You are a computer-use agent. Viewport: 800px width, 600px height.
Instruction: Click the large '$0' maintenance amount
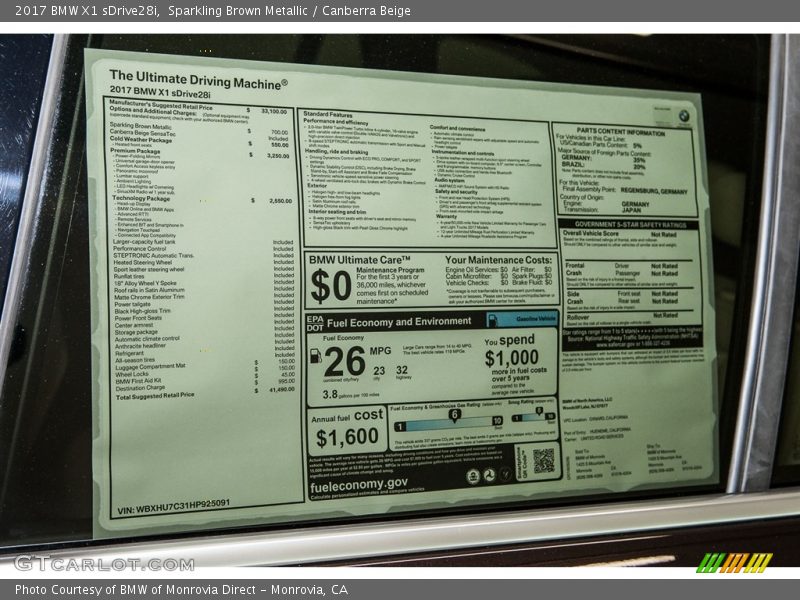coord(331,286)
